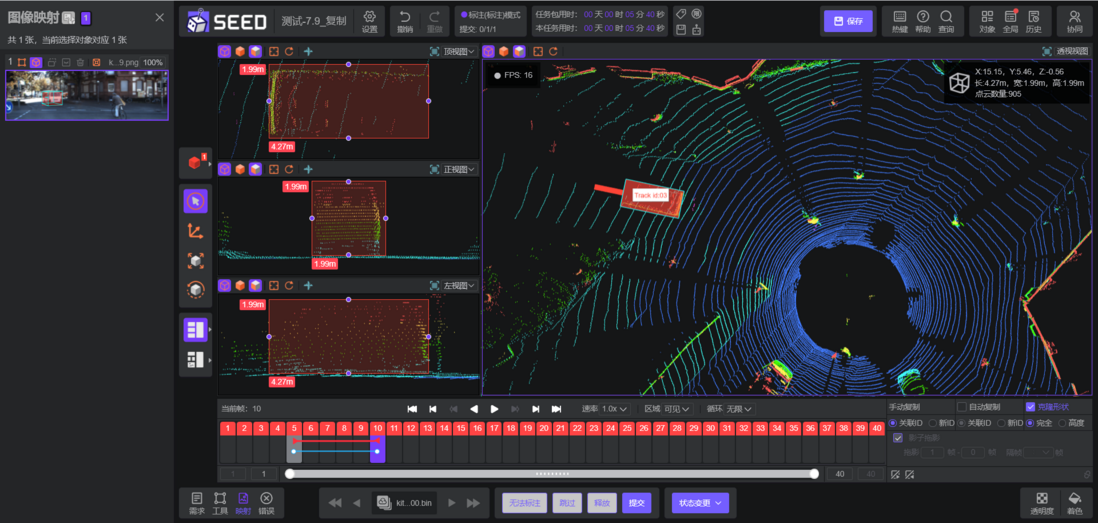Click the 保存 save button
Image resolution: width=1098 pixels, height=523 pixels.
tap(849, 21)
